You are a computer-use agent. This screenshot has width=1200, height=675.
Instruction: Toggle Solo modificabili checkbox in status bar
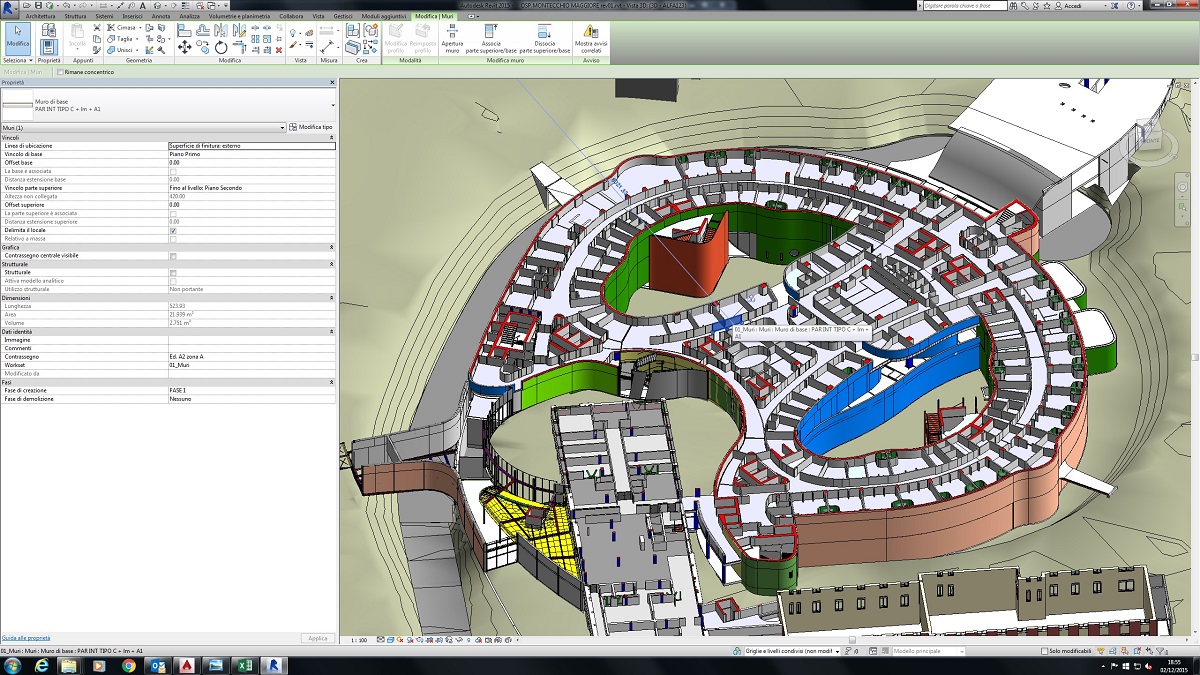(1043, 651)
